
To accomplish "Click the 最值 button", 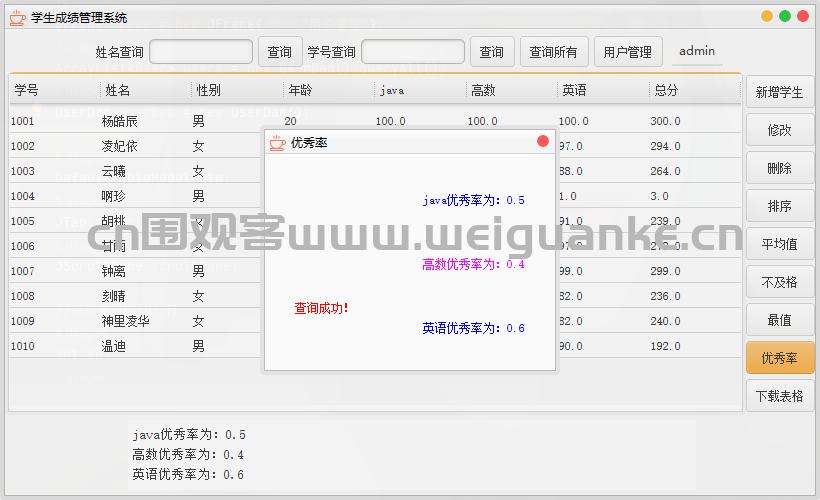I will tap(780, 320).
